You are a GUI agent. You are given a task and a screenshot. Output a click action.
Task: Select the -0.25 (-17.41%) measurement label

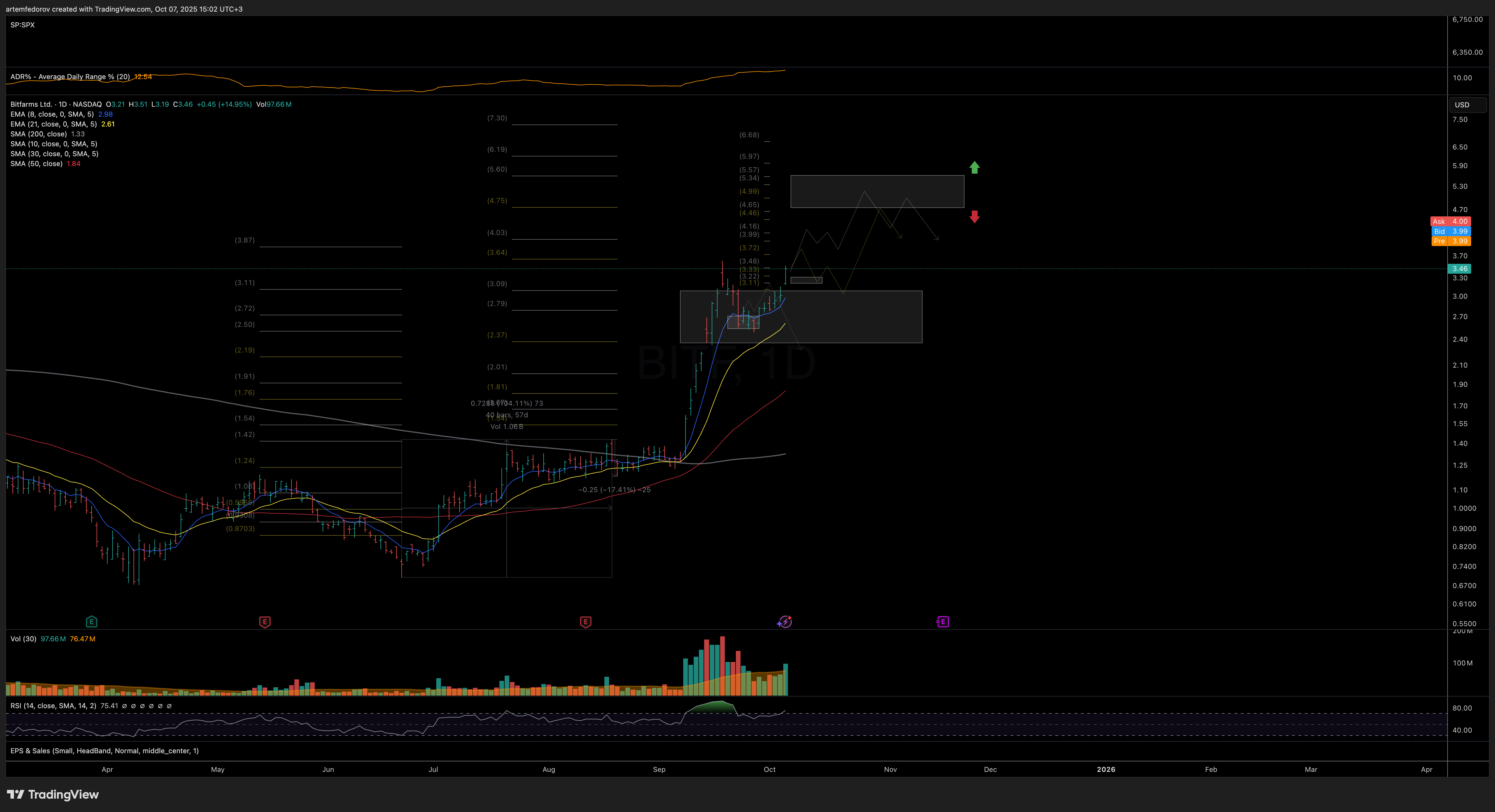click(614, 489)
